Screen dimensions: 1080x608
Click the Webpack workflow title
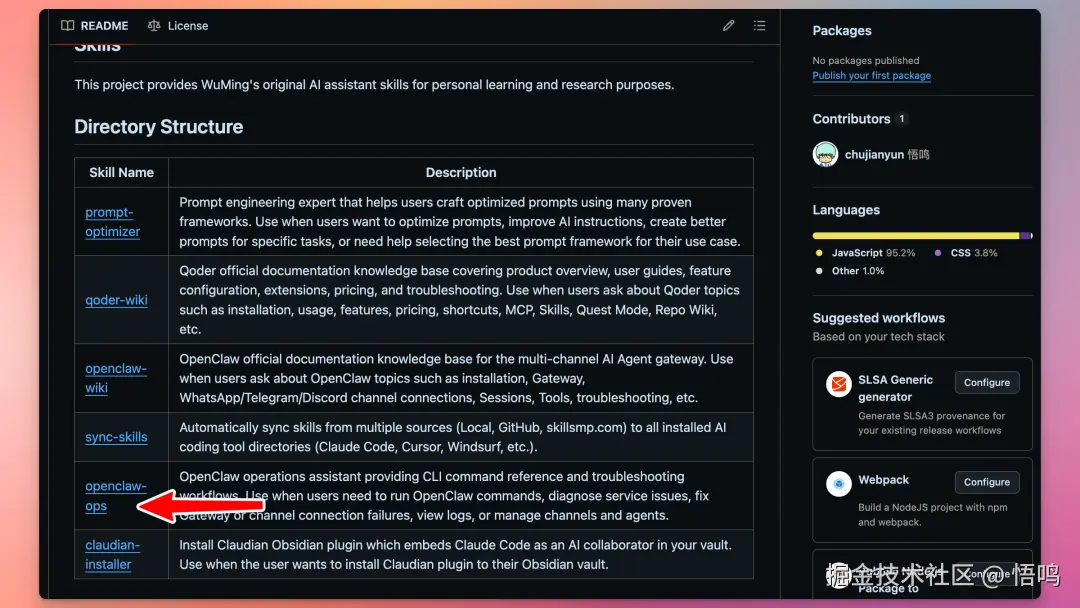tap(883, 479)
